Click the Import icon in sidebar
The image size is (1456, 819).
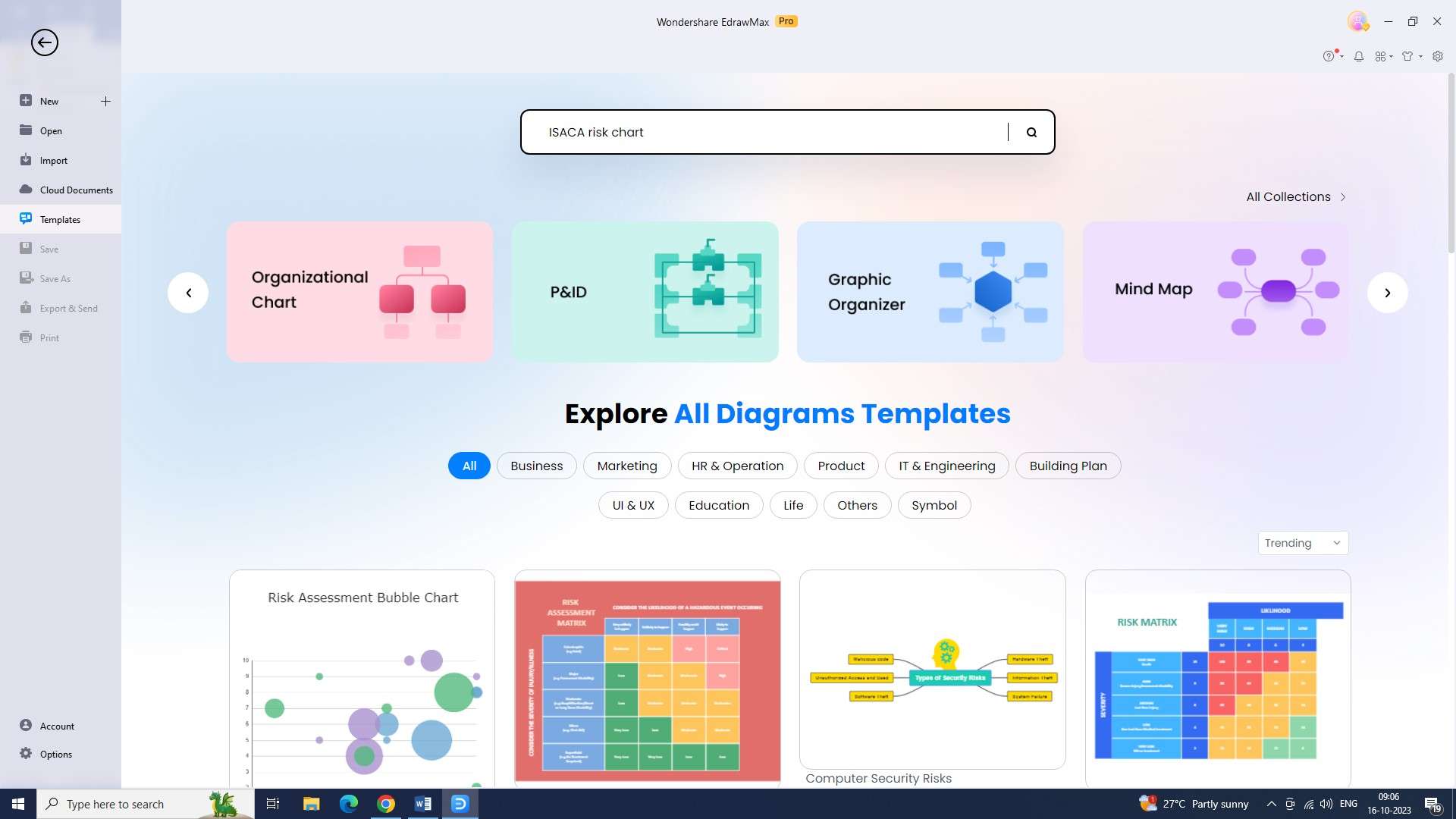pos(25,160)
